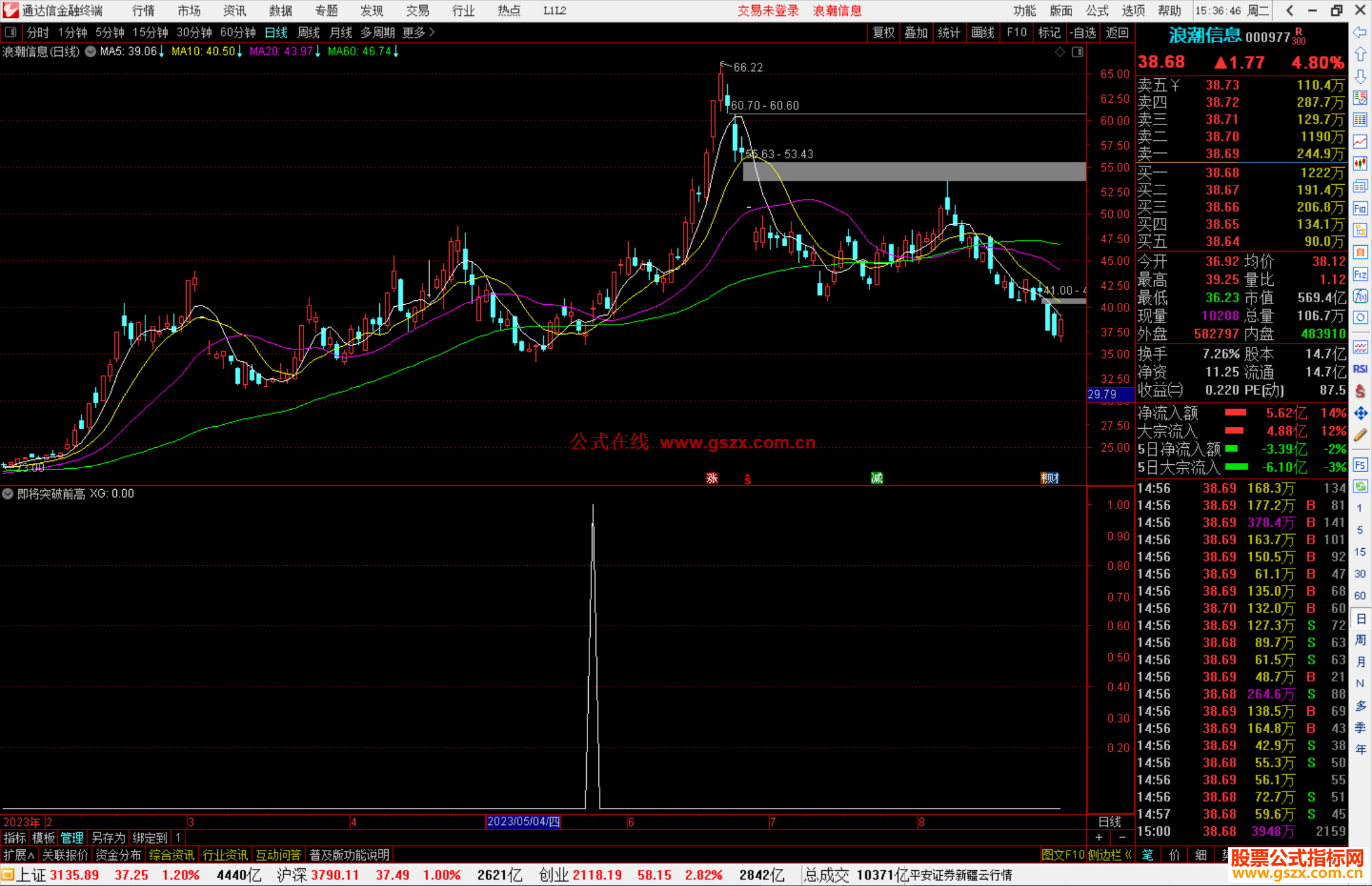Click the trend line chart sidebar icon

(x=1360, y=142)
